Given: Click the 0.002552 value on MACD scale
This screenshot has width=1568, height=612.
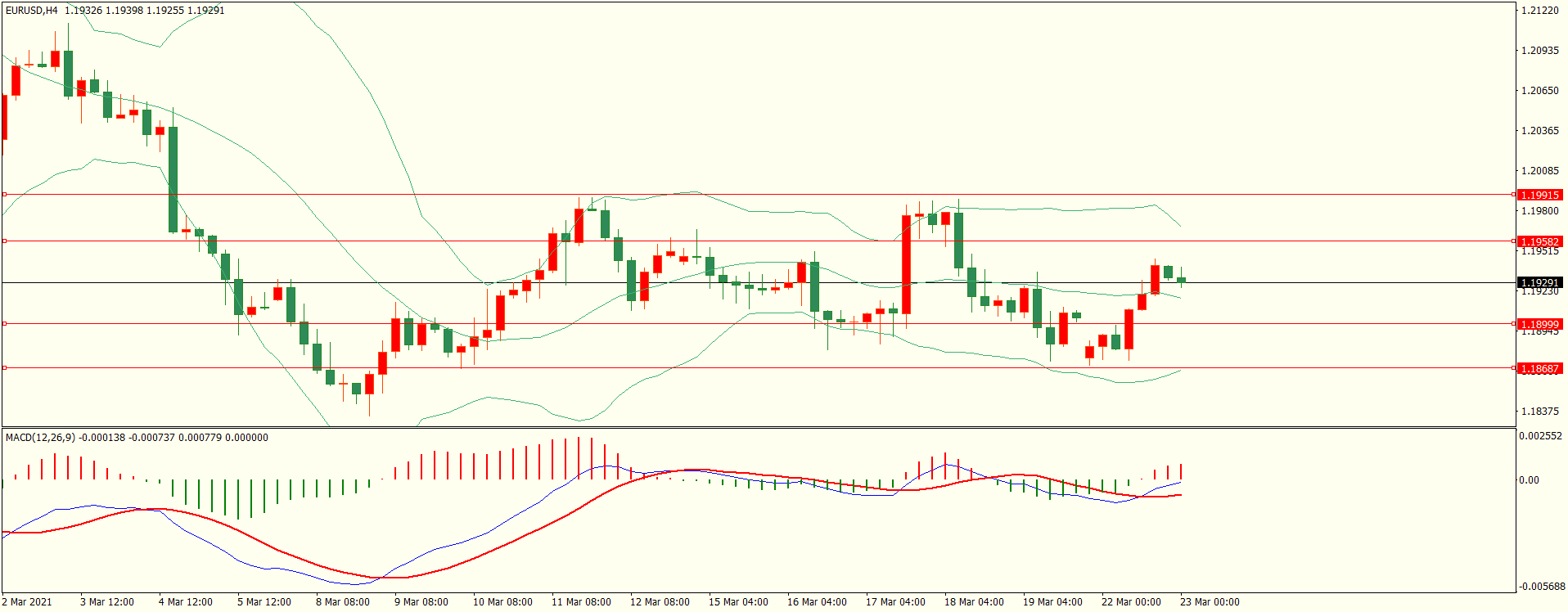Looking at the screenshot, I should tap(1540, 436).
